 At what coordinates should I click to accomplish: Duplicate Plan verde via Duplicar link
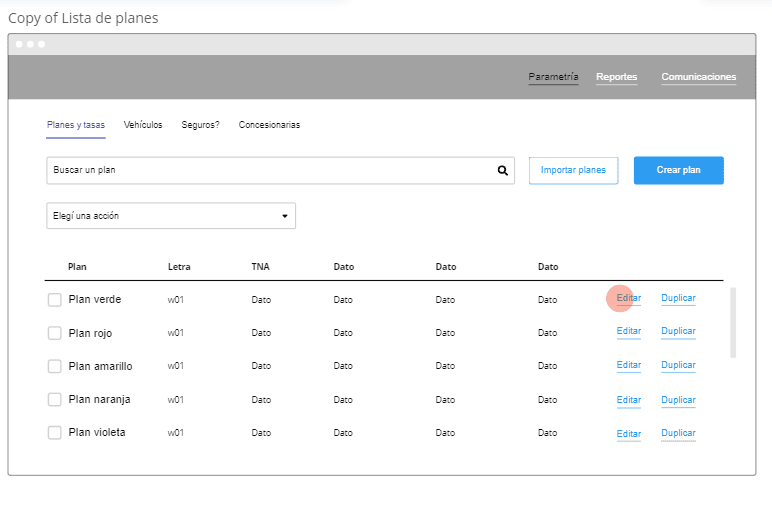pos(678,298)
